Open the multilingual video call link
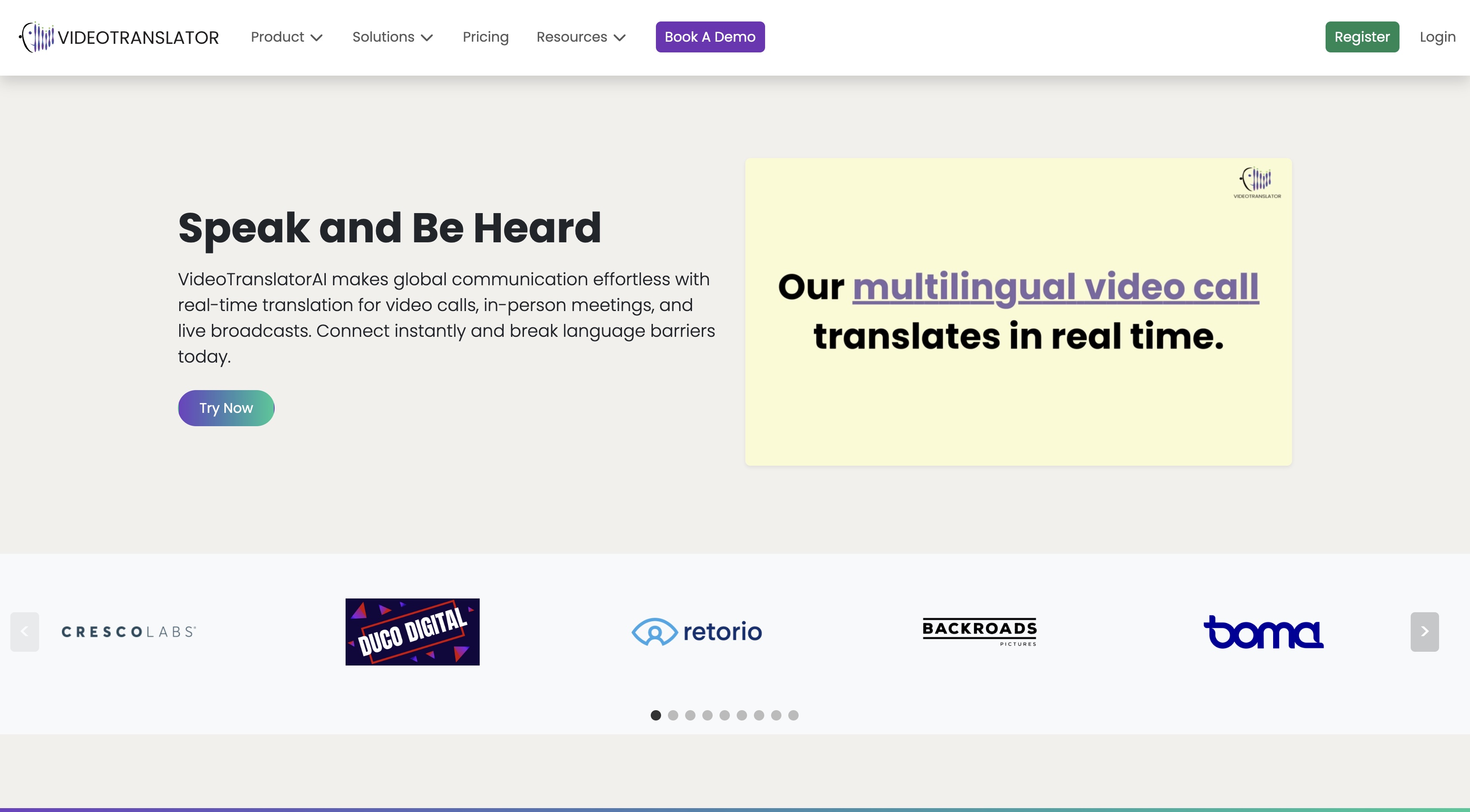Screen dimensions: 1470x812 (x=1055, y=288)
